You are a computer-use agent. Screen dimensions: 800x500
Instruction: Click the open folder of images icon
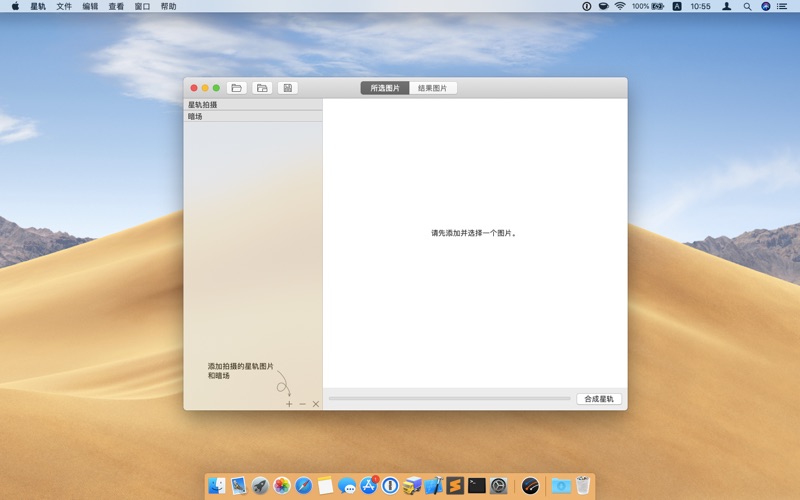pos(262,88)
